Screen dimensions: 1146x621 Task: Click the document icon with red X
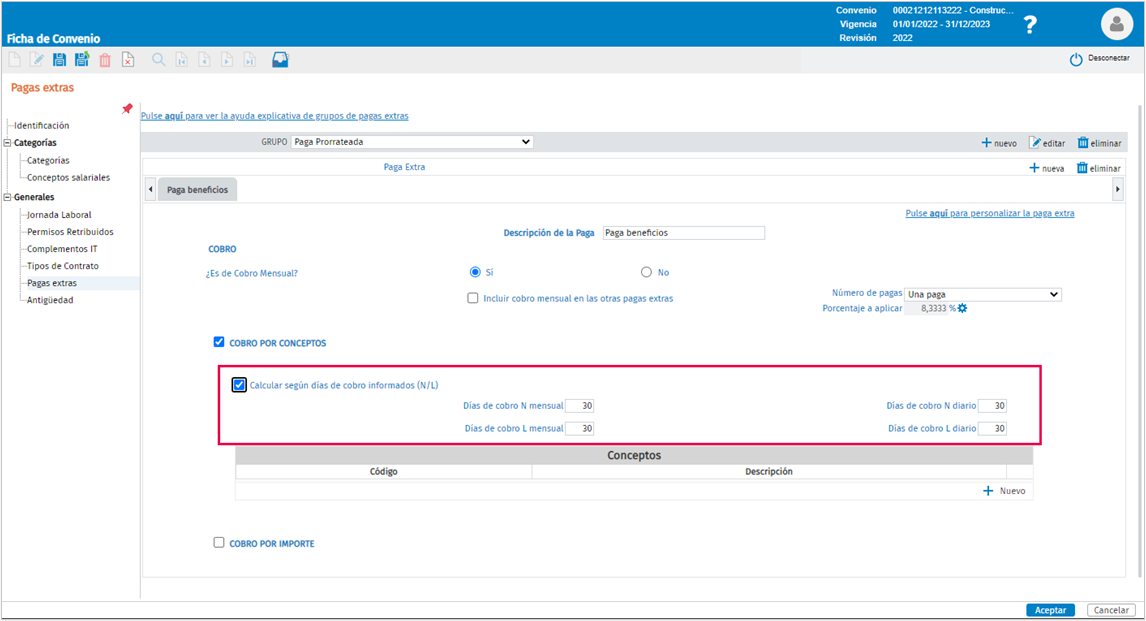[x=128, y=60]
